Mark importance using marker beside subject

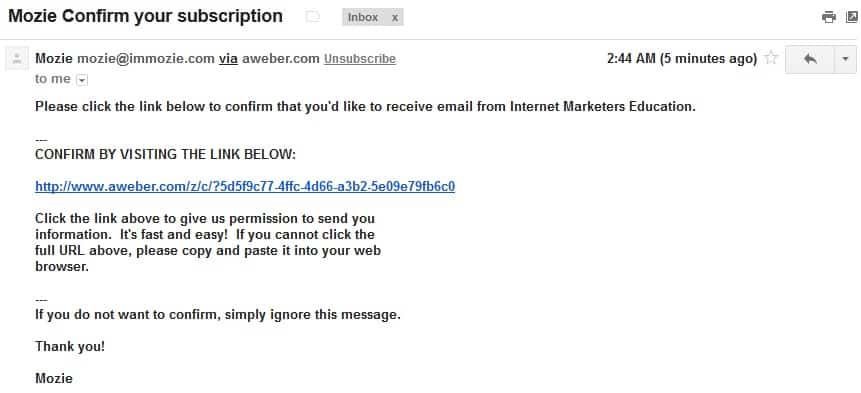(312, 17)
